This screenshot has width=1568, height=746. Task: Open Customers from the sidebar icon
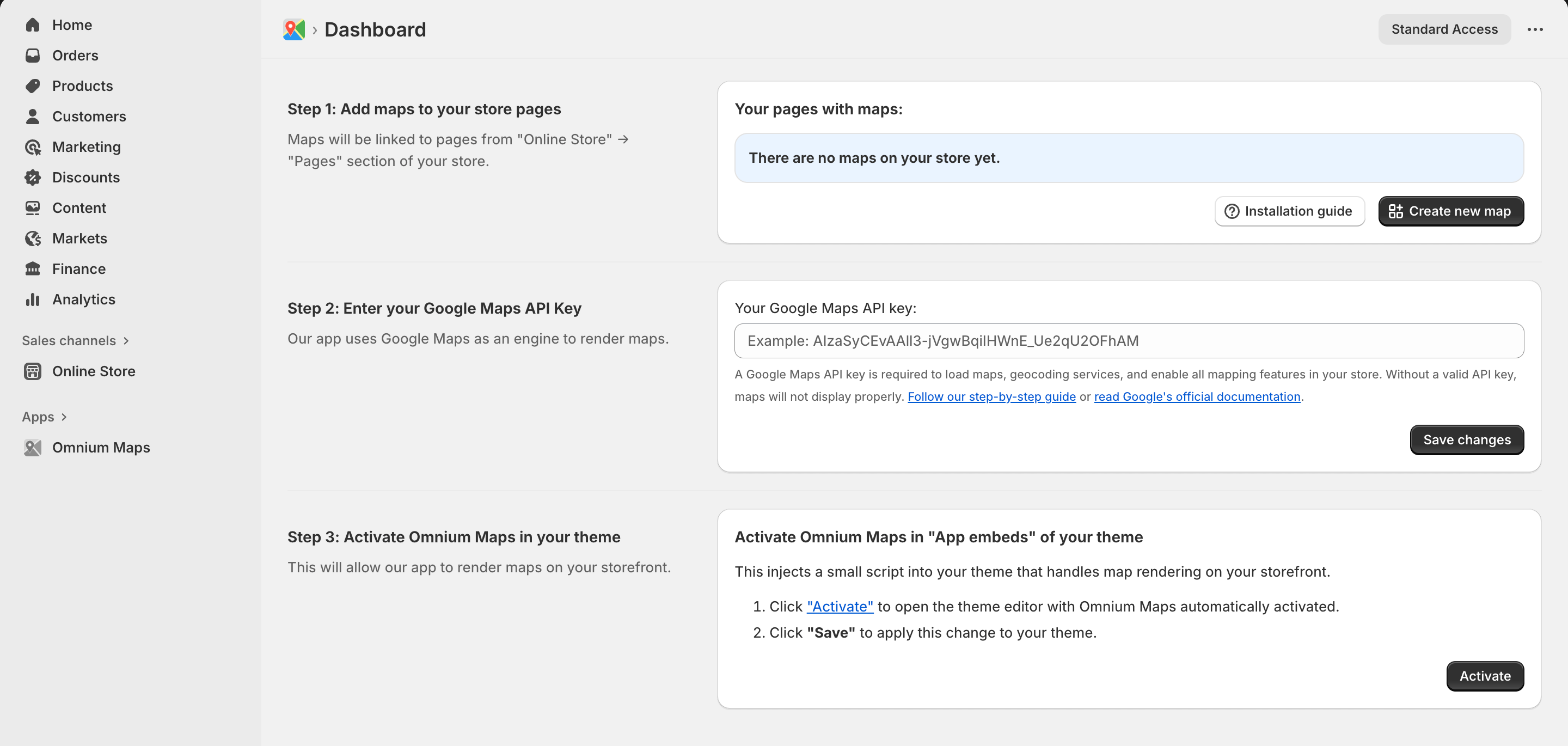click(x=33, y=117)
